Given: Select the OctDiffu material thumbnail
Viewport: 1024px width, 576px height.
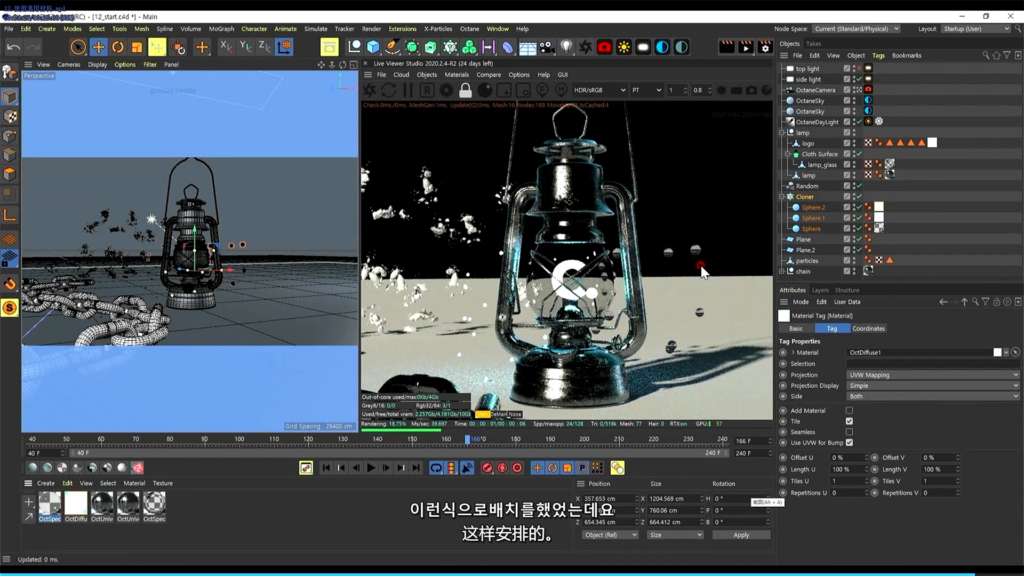Looking at the screenshot, I should (76, 505).
